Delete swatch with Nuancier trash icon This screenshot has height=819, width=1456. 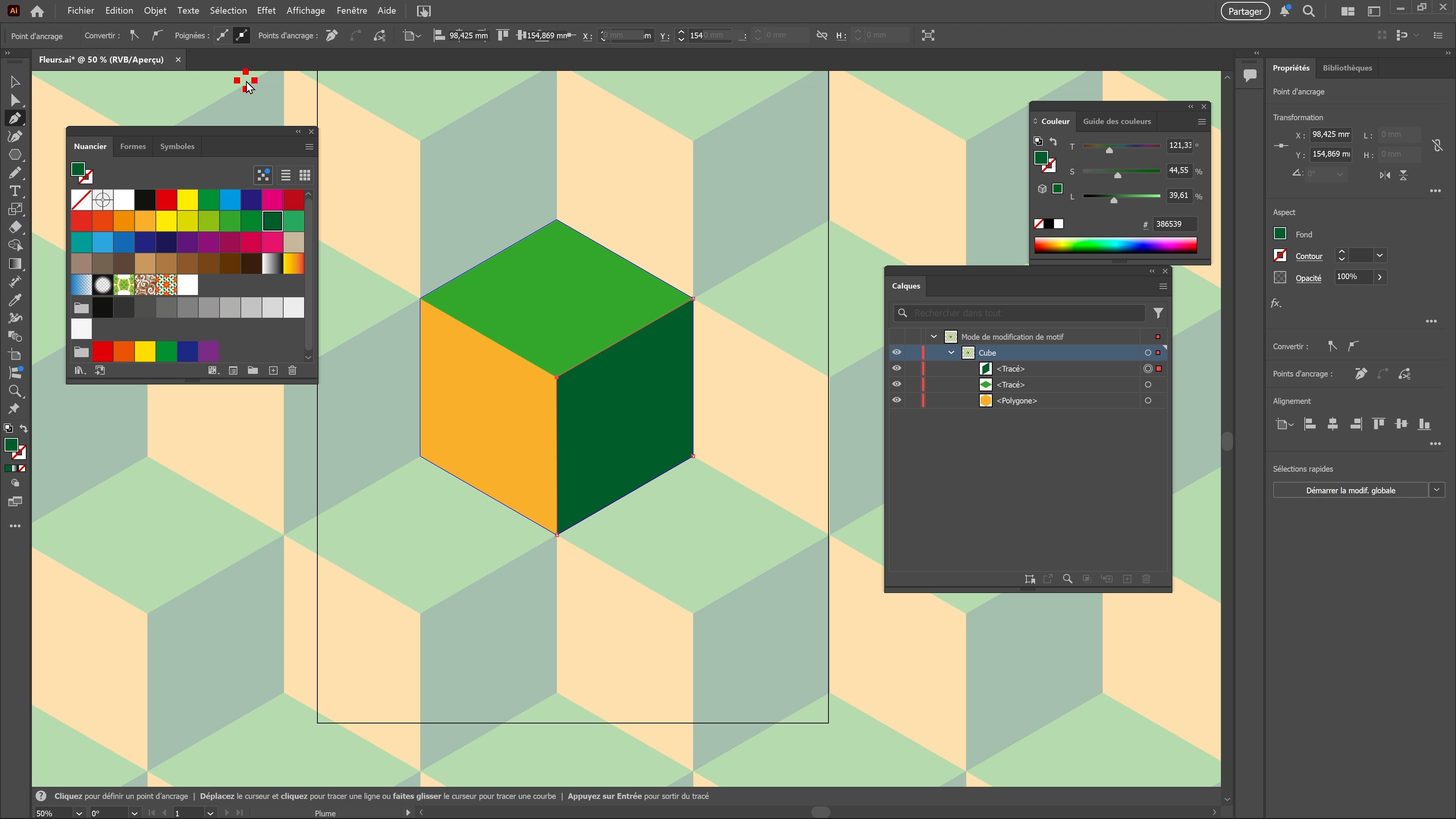[292, 371]
